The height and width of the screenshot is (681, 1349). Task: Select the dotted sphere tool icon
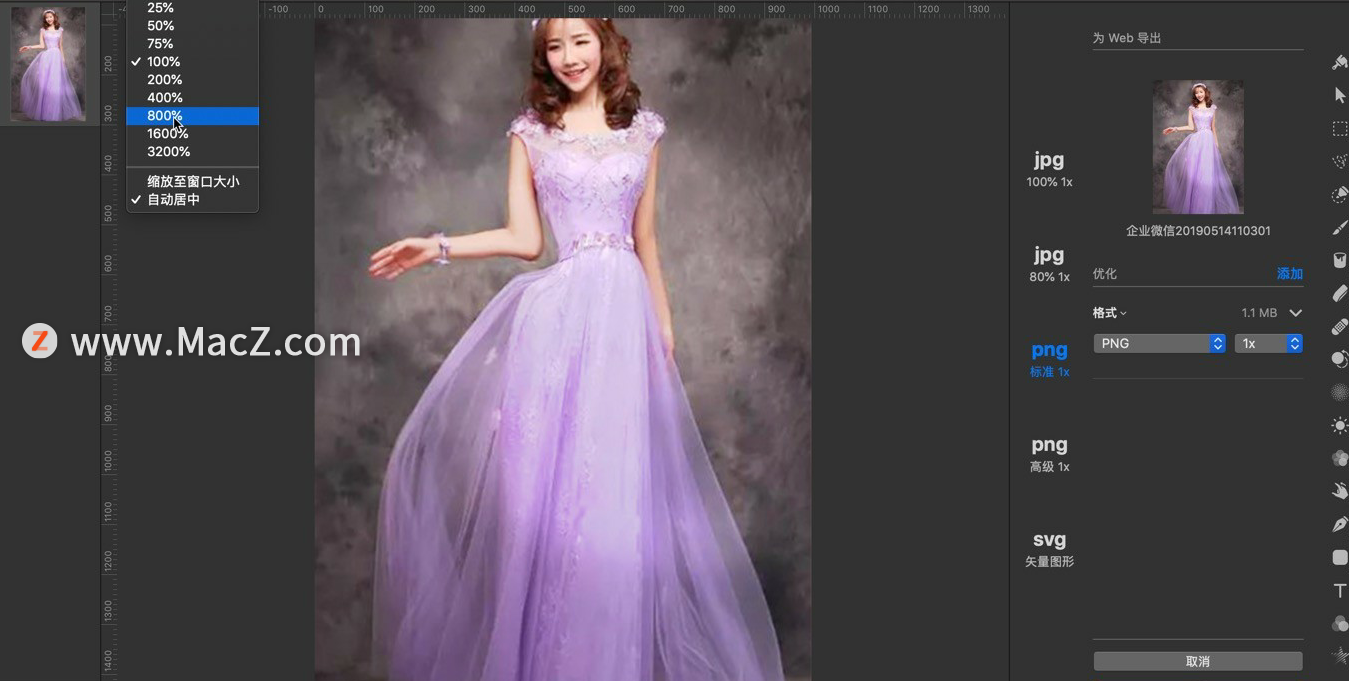click(x=1340, y=392)
